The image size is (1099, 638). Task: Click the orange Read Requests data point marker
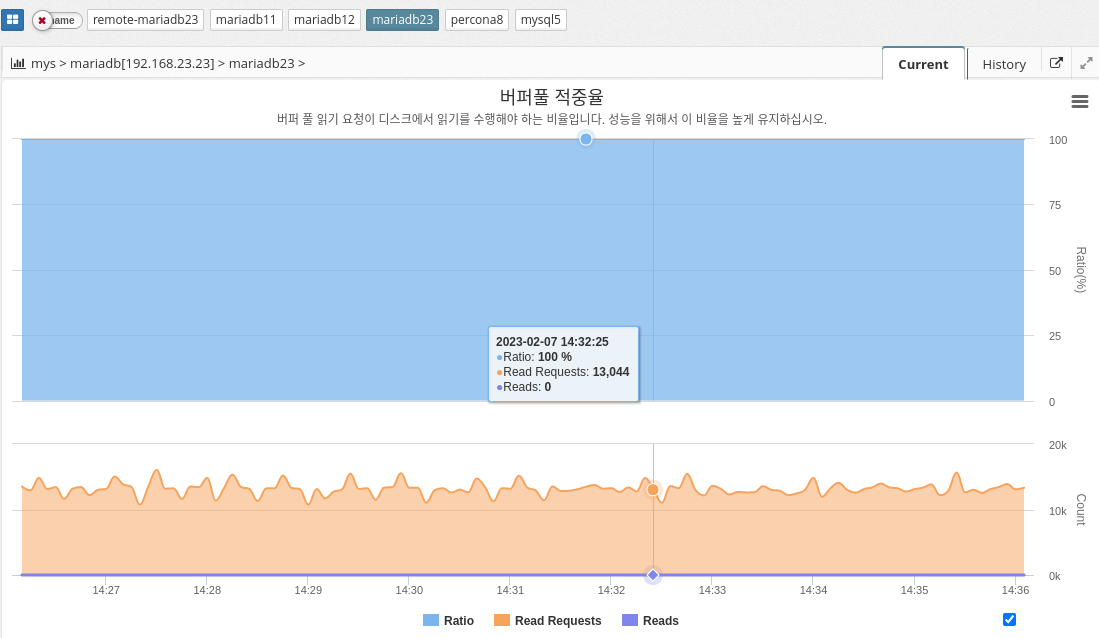[x=653, y=490]
